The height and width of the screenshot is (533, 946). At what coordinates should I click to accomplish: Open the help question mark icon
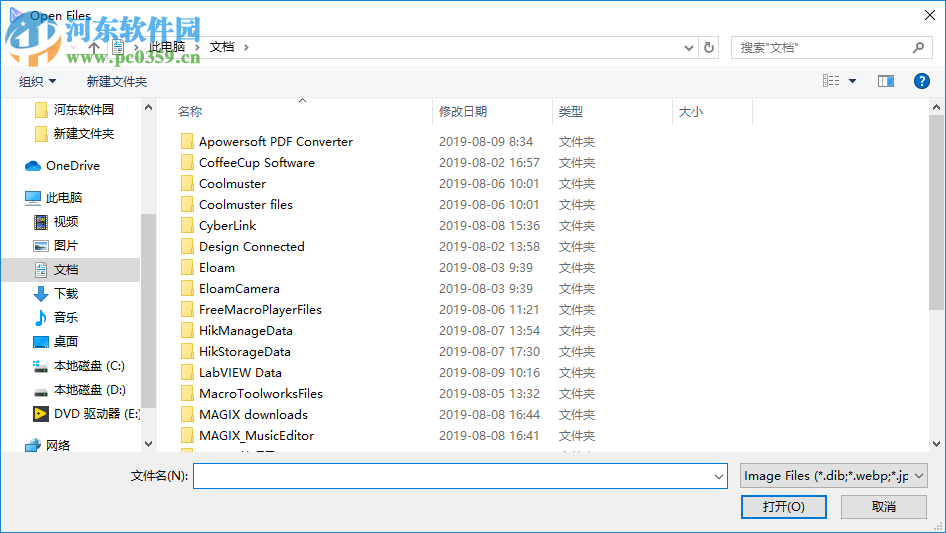(x=921, y=81)
